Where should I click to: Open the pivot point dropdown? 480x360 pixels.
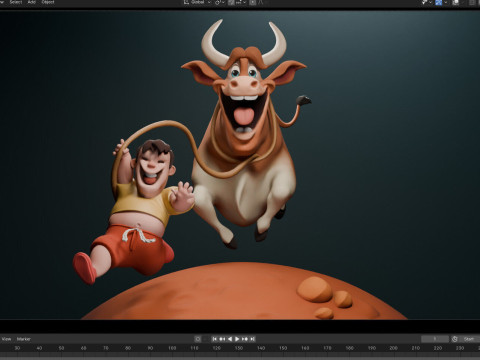[x=220, y=2]
